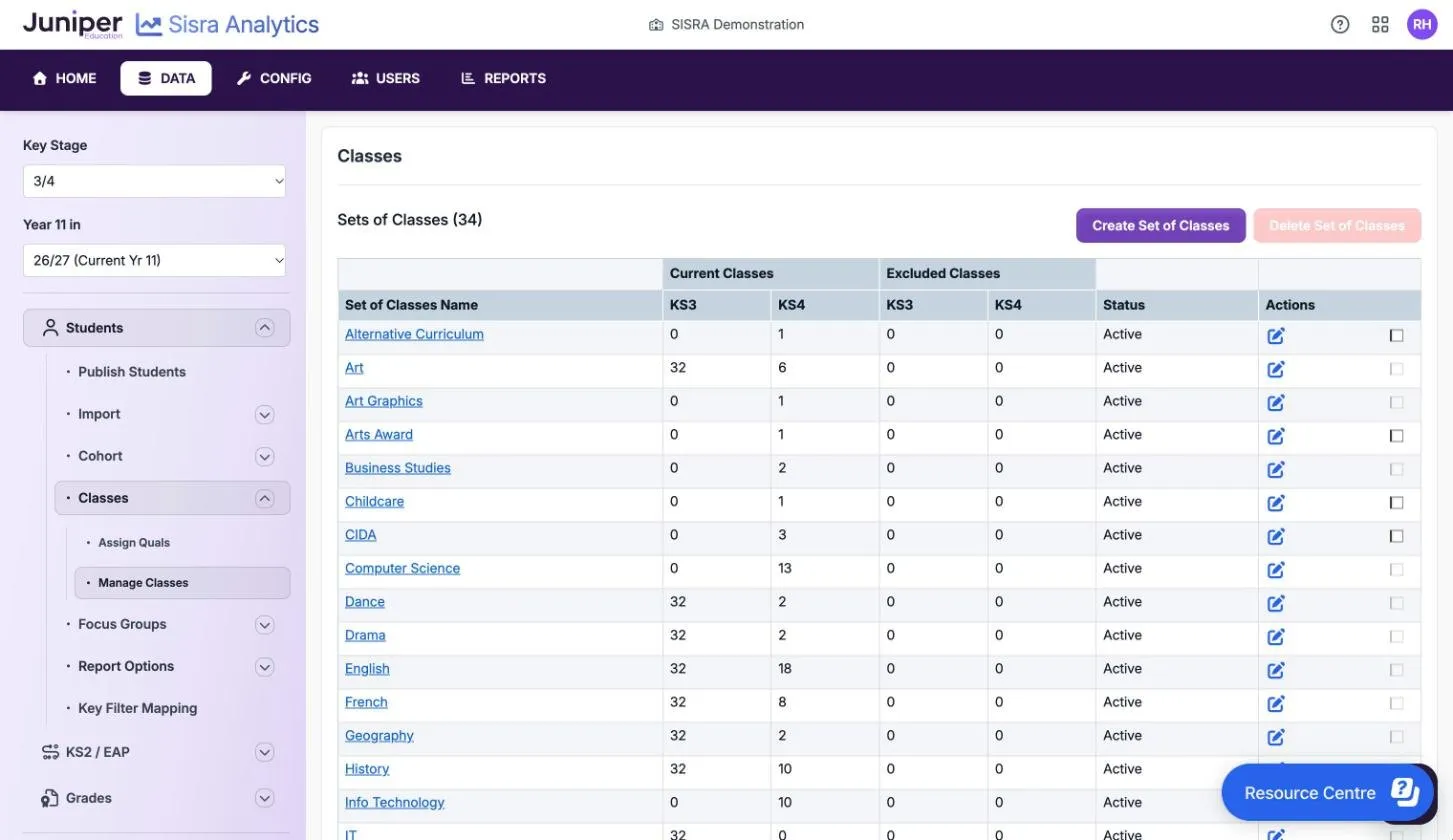
Task: Open the RH user avatar menu
Action: (1422, 25)
